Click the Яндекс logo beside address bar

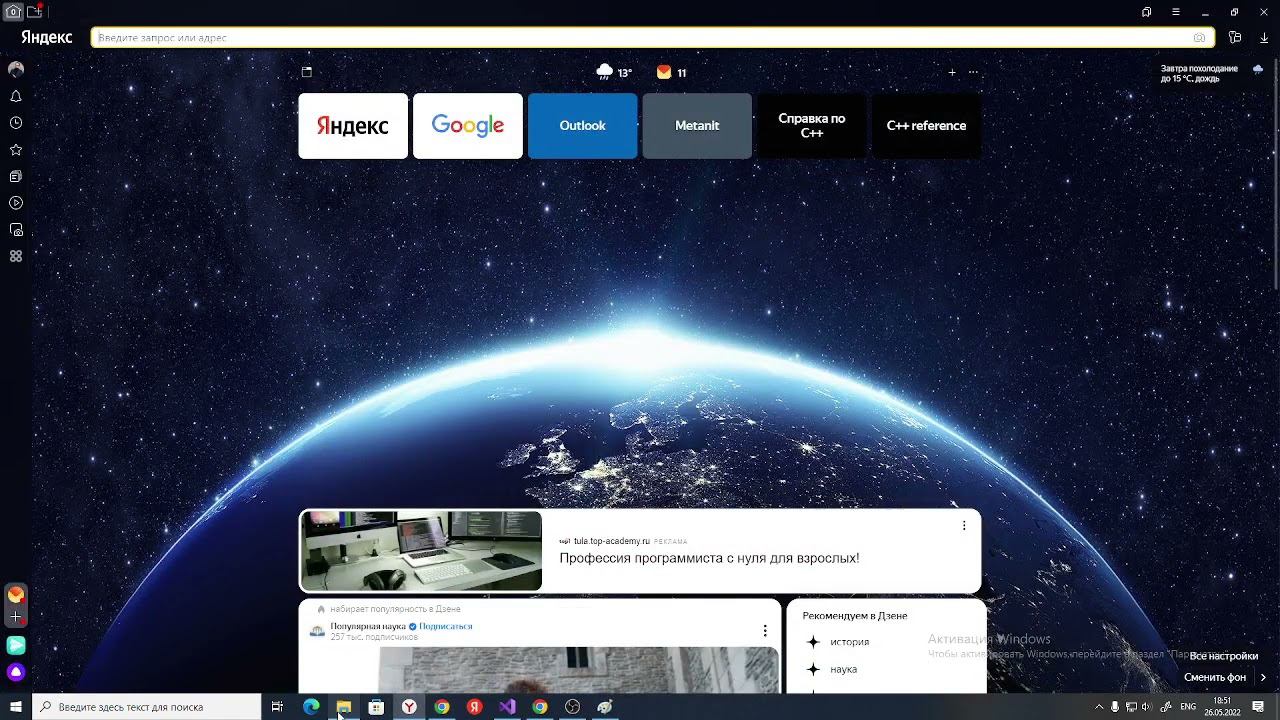[x=46, y=37]
